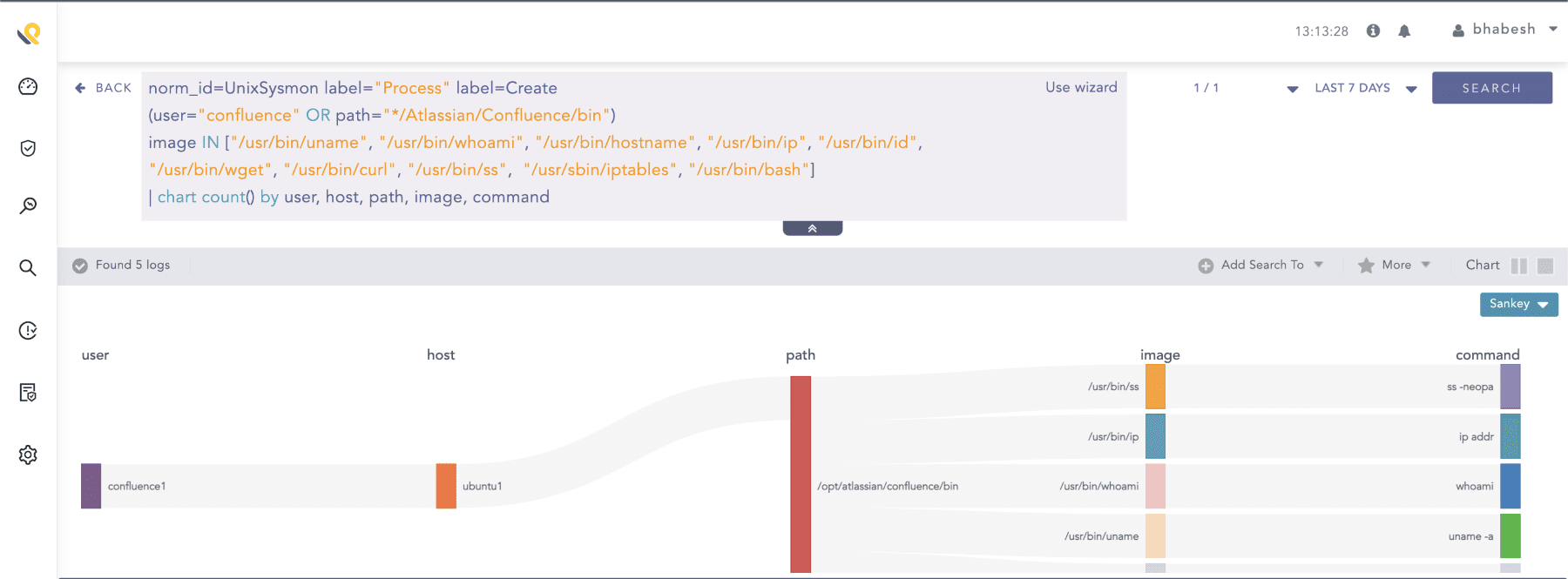Screen dimensions: 1568x579
Task: Open the magnifier search icon in sidebar
Action: click(x=28, y=268)
